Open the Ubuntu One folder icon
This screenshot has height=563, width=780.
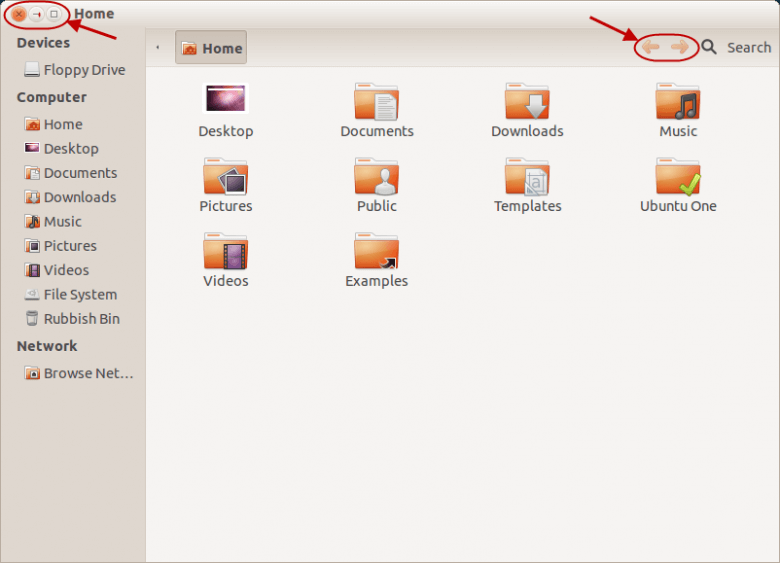[678, 177]
